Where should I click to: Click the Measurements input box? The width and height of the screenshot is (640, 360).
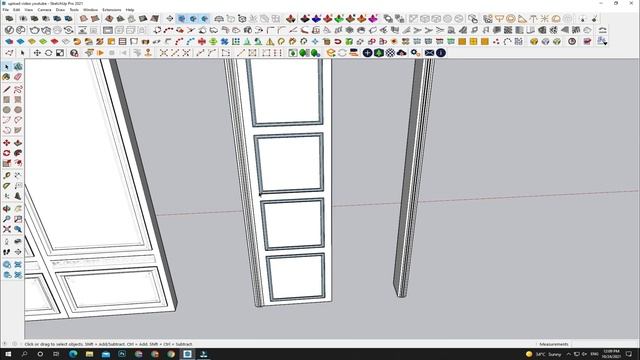point(604,344)
